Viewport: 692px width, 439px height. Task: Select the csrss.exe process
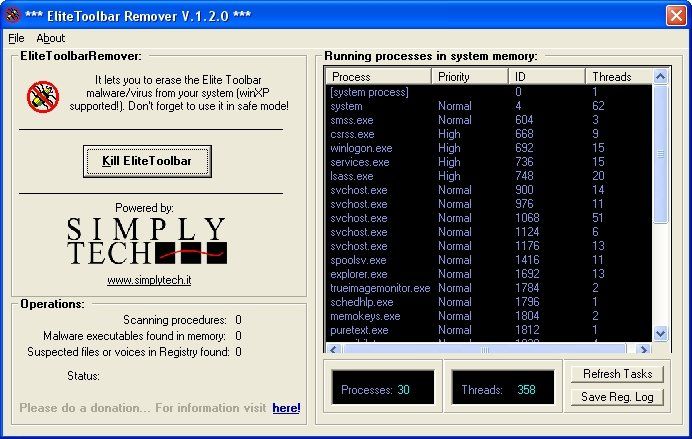[489, 134]
